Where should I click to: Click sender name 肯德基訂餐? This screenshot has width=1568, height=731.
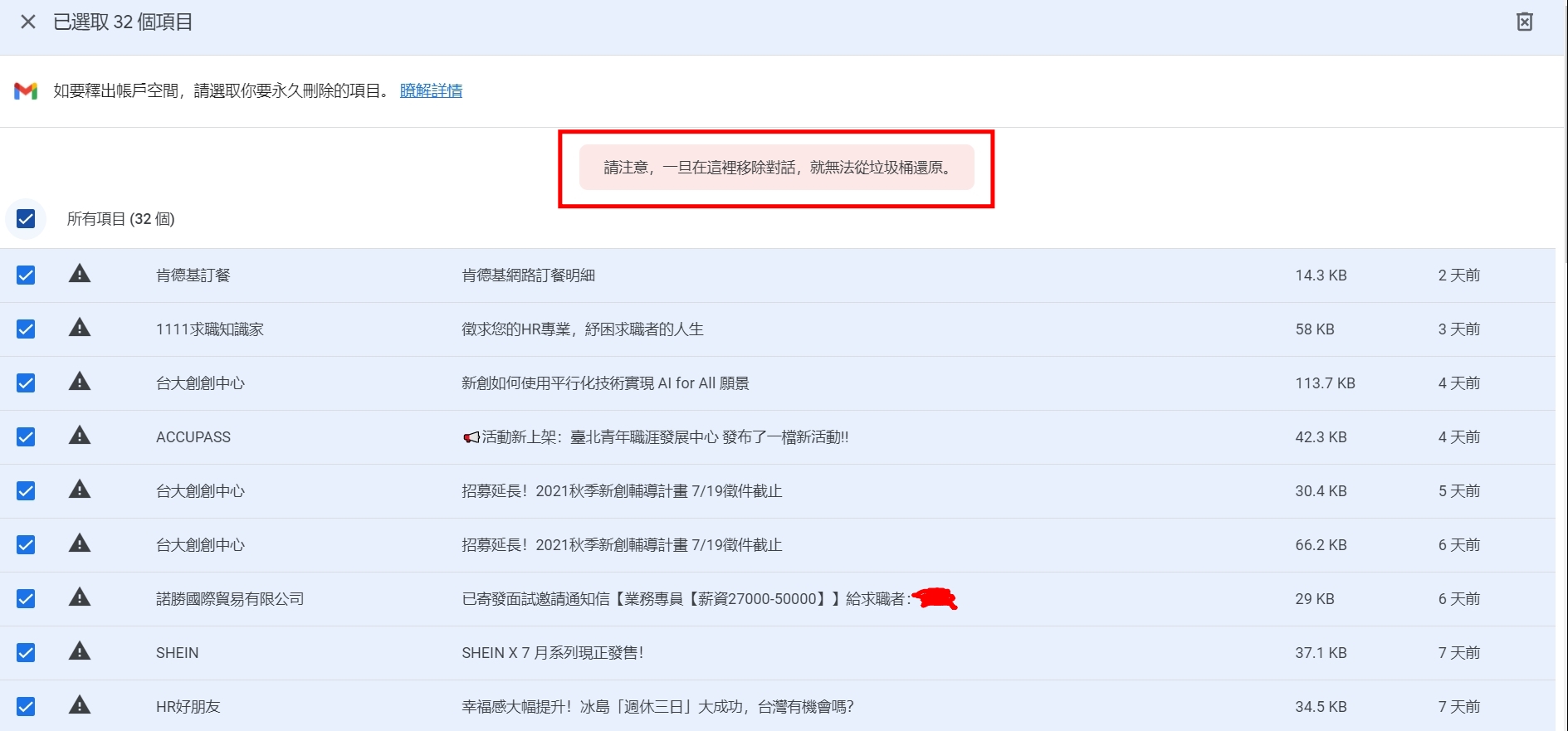point(193,275)
